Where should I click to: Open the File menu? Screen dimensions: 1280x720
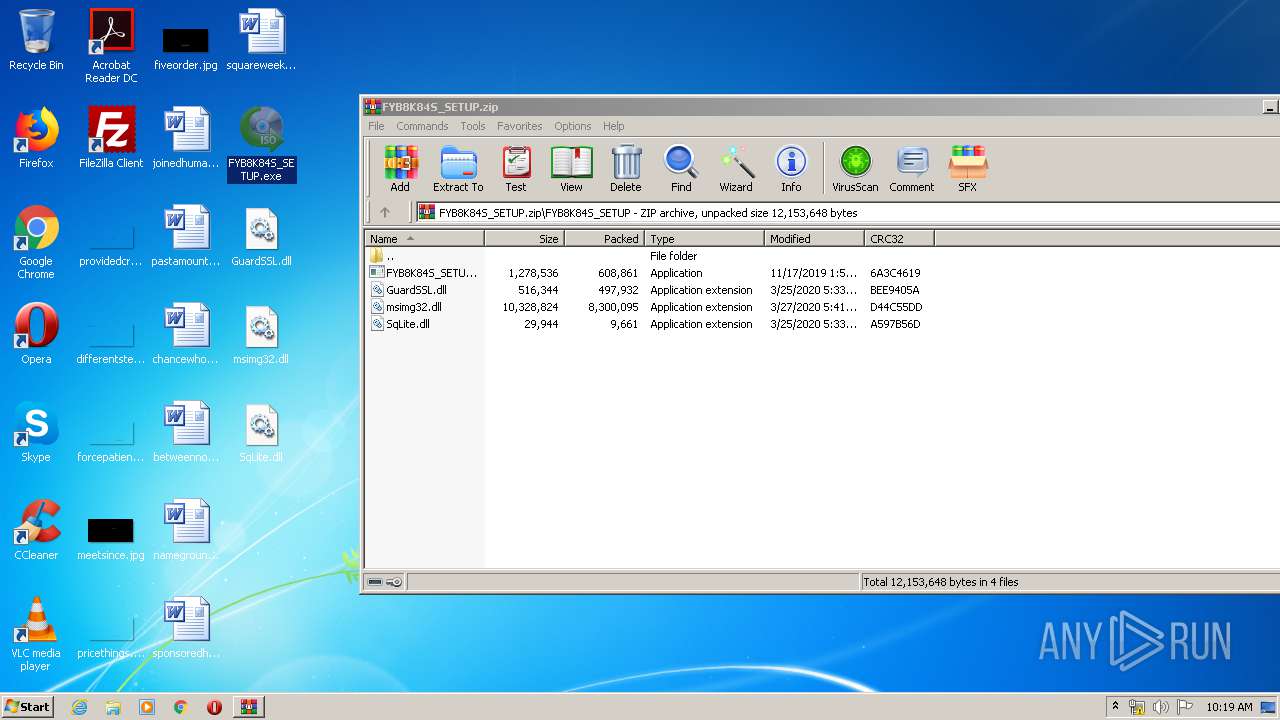point(376,126)
